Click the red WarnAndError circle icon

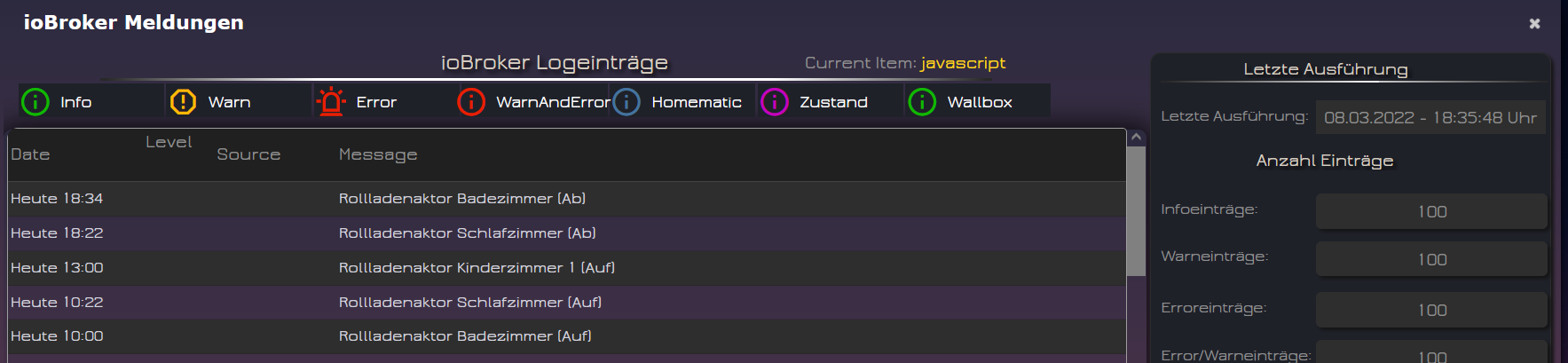click(471, 102)
